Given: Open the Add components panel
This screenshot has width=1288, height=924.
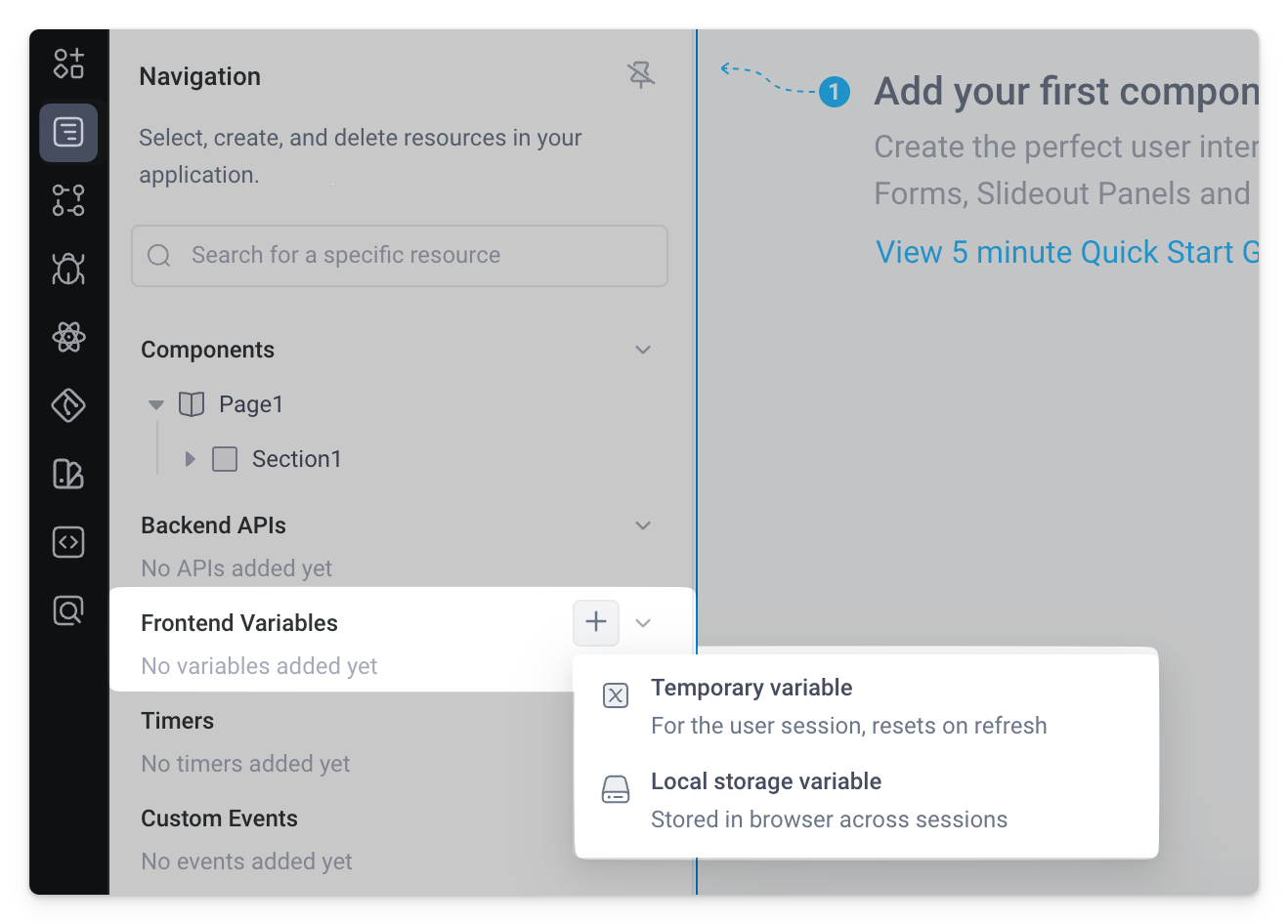Looking at the screenshot, I should (67, 63).
